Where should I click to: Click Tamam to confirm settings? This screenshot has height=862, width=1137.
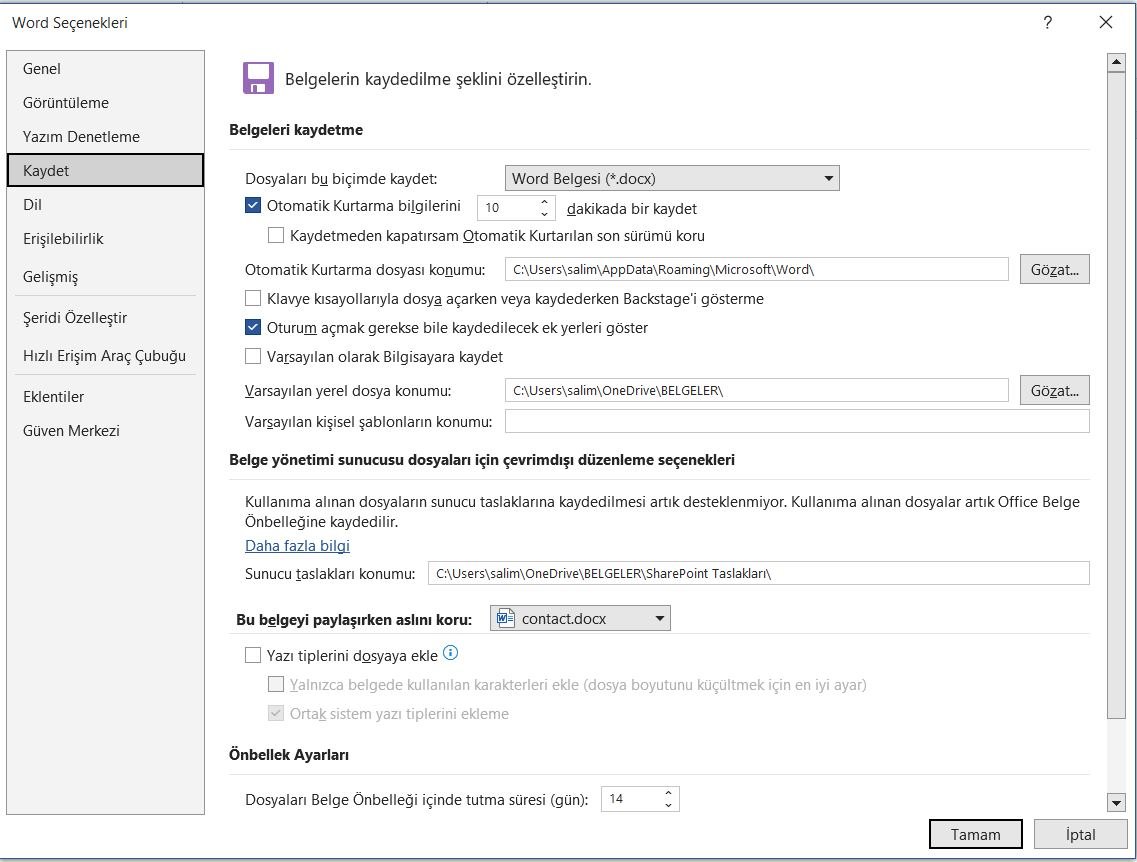coord(975,834)
